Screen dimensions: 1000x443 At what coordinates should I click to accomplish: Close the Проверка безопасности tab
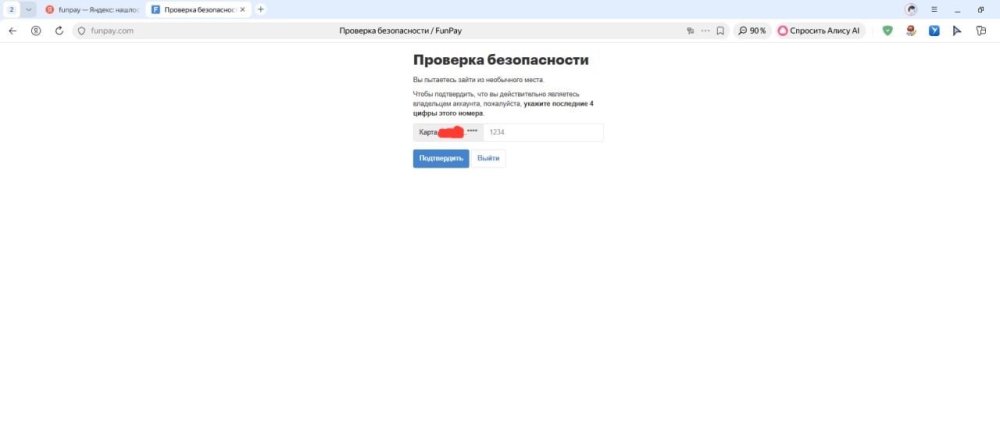242,10
